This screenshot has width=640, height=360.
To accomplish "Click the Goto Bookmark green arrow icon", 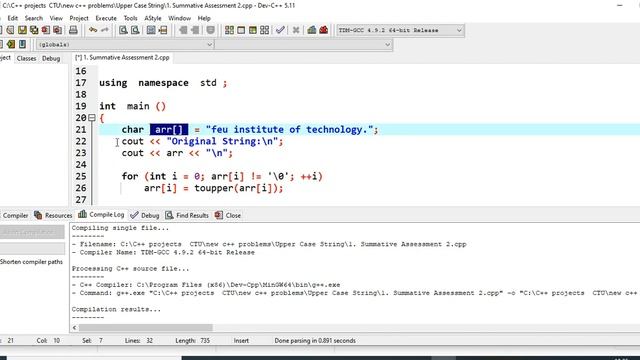I will point(11,44).
